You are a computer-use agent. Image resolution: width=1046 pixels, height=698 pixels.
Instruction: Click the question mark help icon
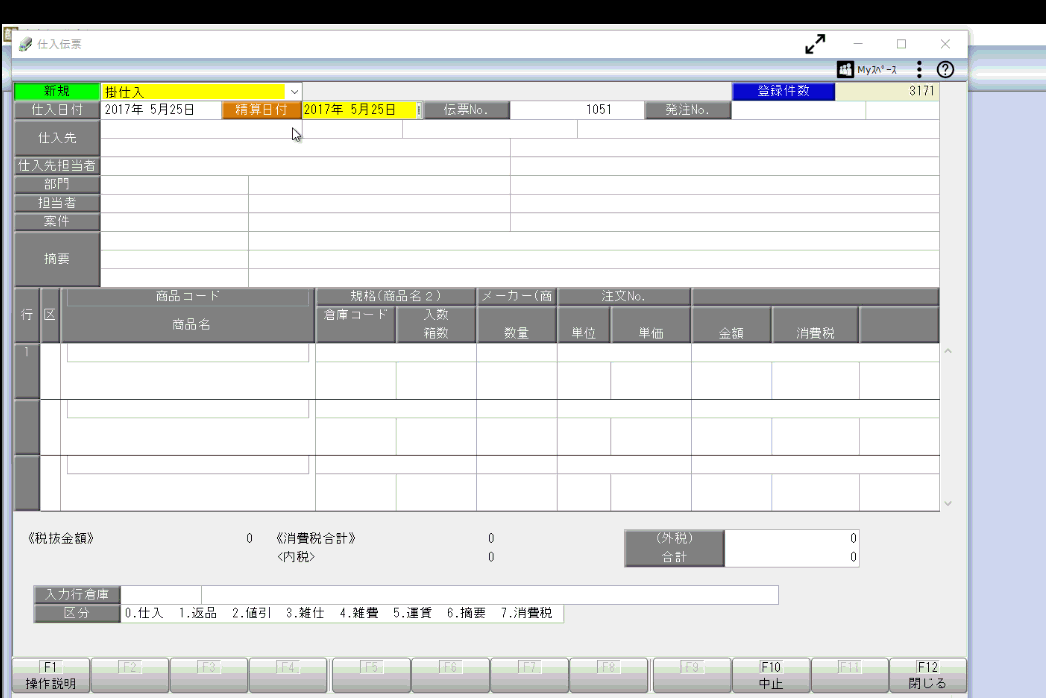[x=945, y=70]
